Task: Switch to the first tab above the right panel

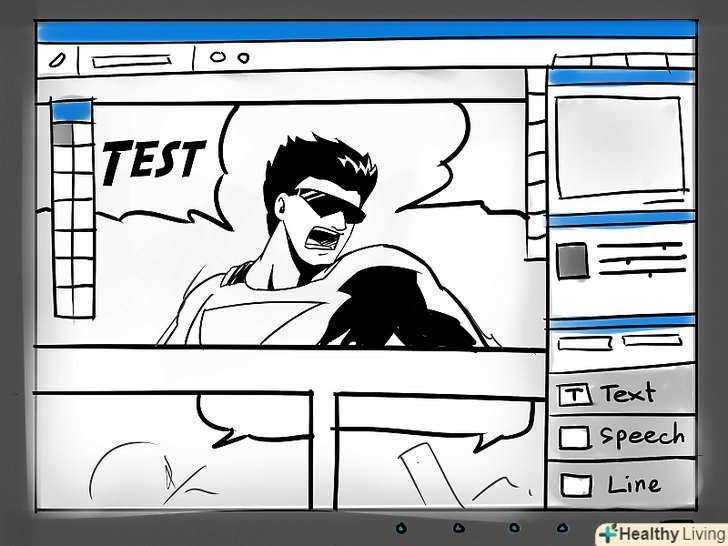Action: click(572, 61)
